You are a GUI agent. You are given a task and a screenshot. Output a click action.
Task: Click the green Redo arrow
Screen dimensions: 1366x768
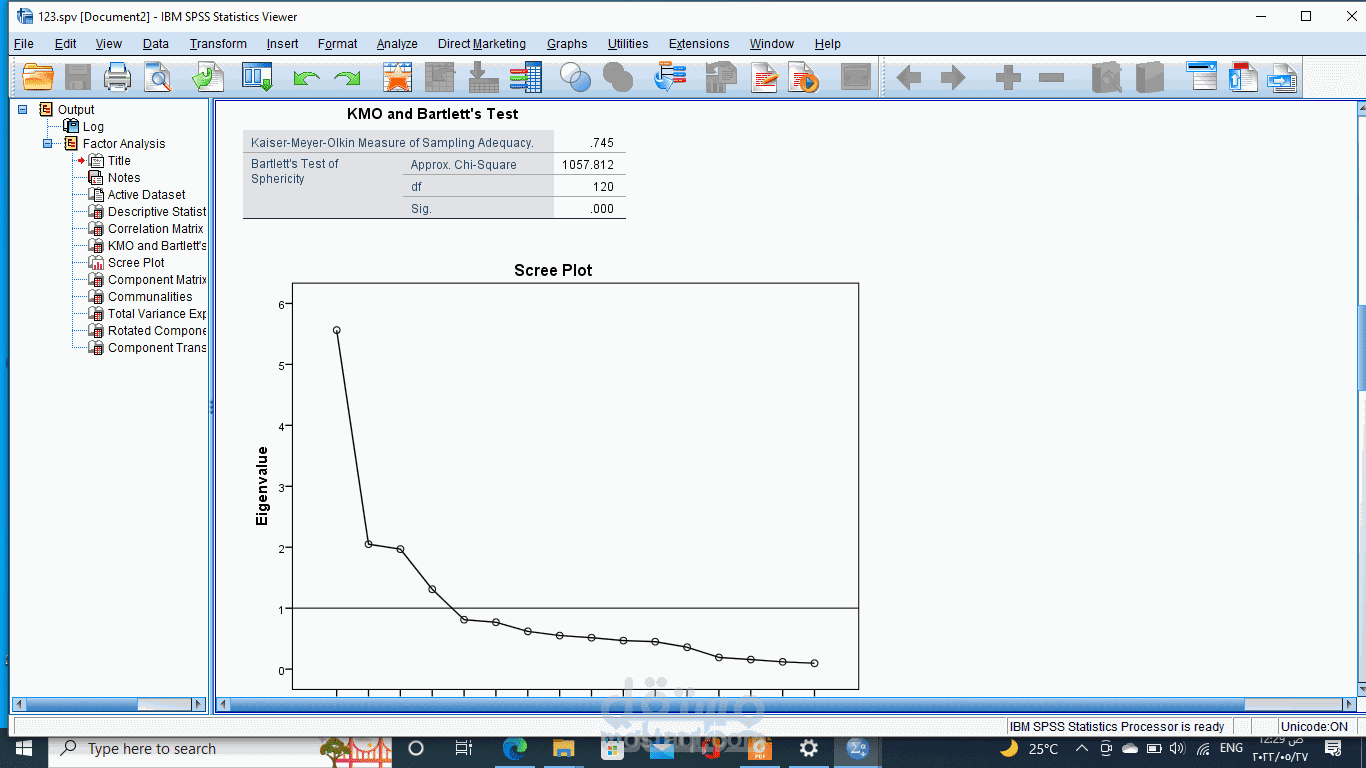click(347, 77)
